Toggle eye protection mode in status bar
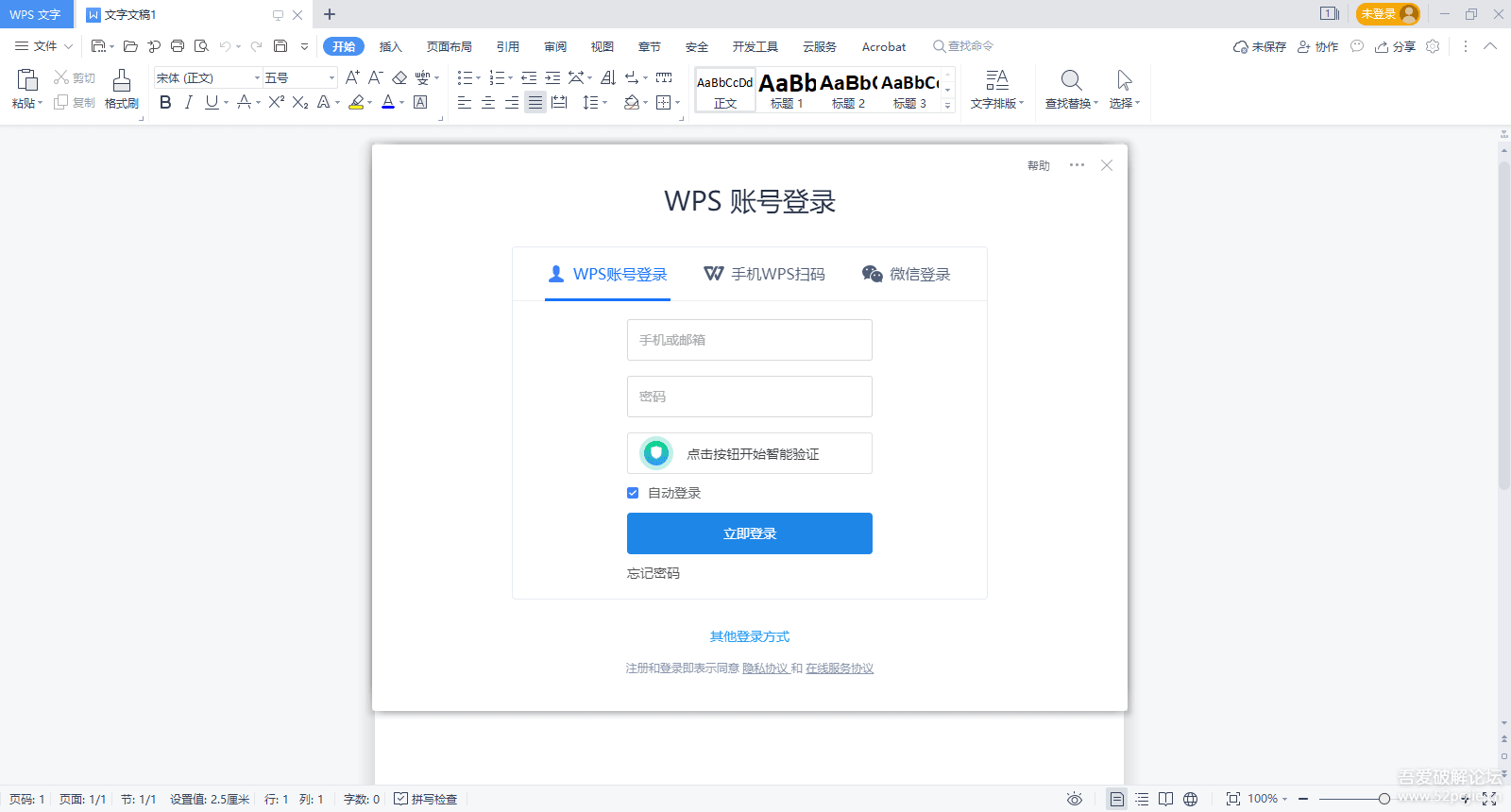 tap(1075, 799)
